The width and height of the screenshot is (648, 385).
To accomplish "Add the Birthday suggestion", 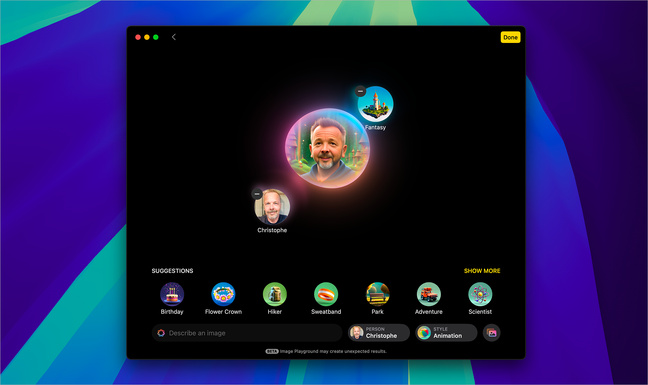I will click(x=172, y=294).
